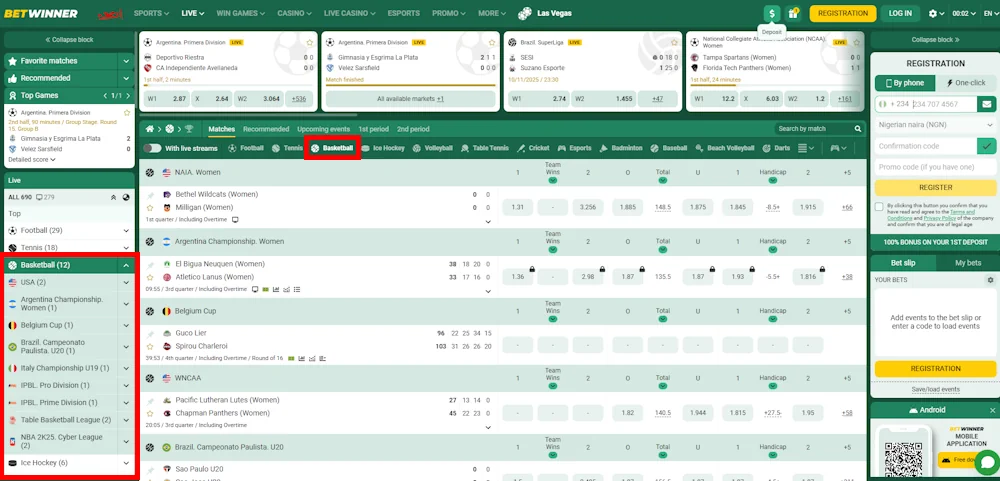Expand more sports list dropdown after Darts
The image size is (1000, 481).
(807, 148)
